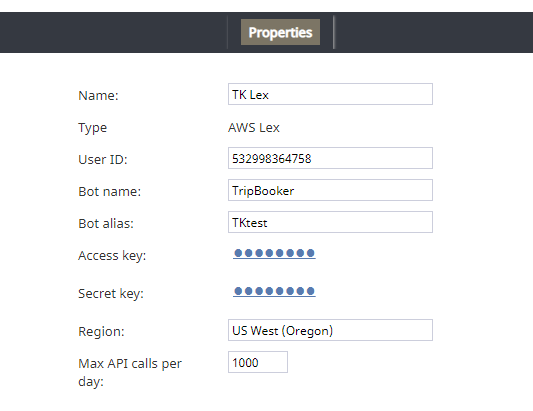Focus the User ID input field

330,158
